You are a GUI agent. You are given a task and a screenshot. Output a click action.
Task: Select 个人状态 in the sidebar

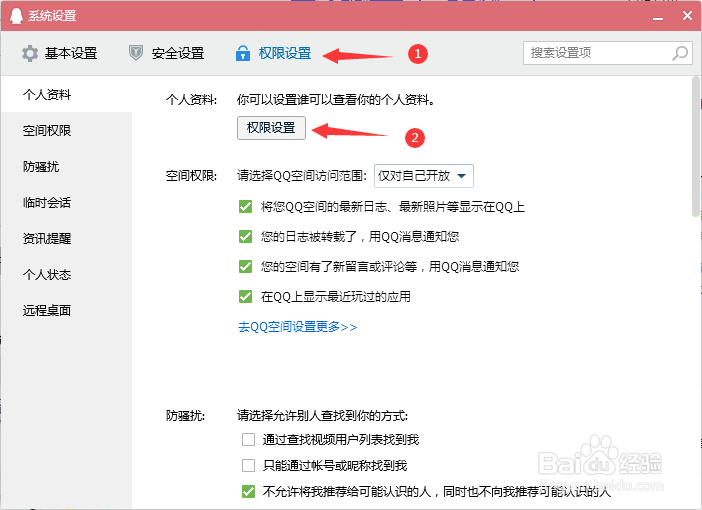pyautogui.click(x=66, y=274)
